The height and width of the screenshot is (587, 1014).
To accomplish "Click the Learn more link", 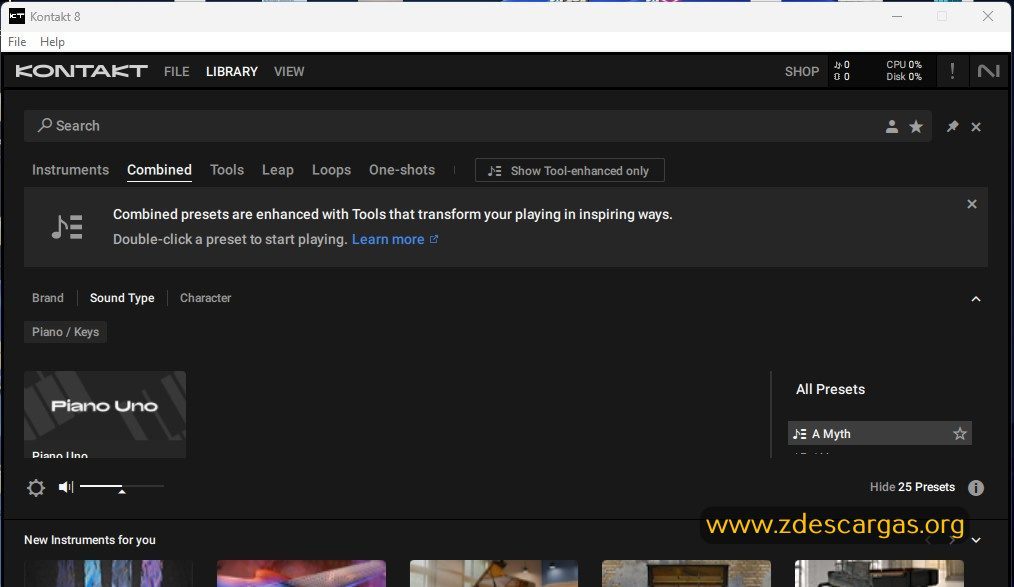I will coord(394,239).
